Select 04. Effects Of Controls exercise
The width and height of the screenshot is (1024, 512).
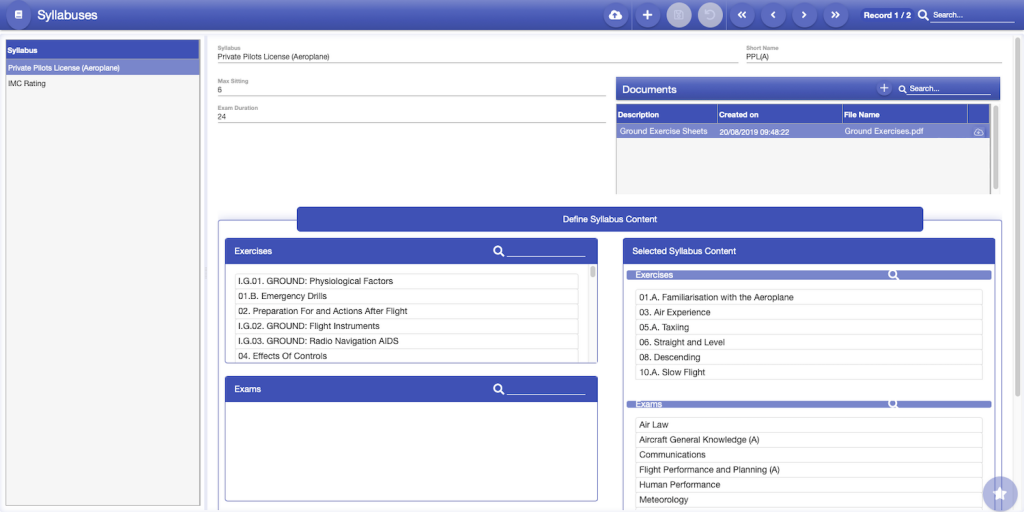coord(407,356)
